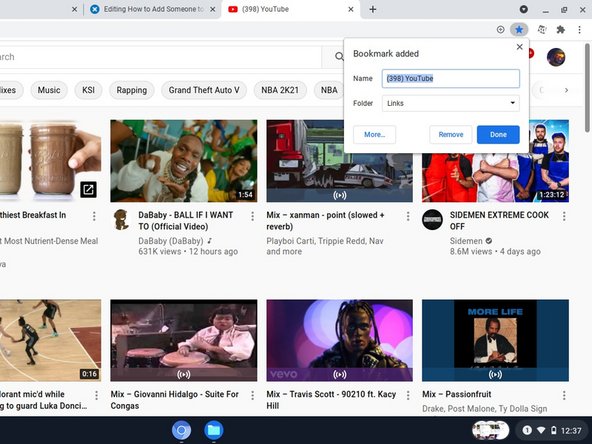The height and width of the screenshot is (444, 592).
Task: Open options menu for DaBaby video
Action: [252, 216]
